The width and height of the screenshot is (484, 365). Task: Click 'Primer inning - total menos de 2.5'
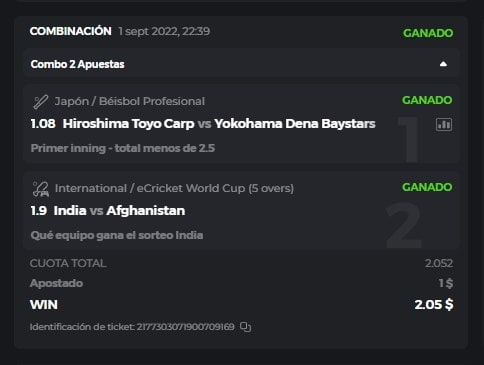coord(123,148)
